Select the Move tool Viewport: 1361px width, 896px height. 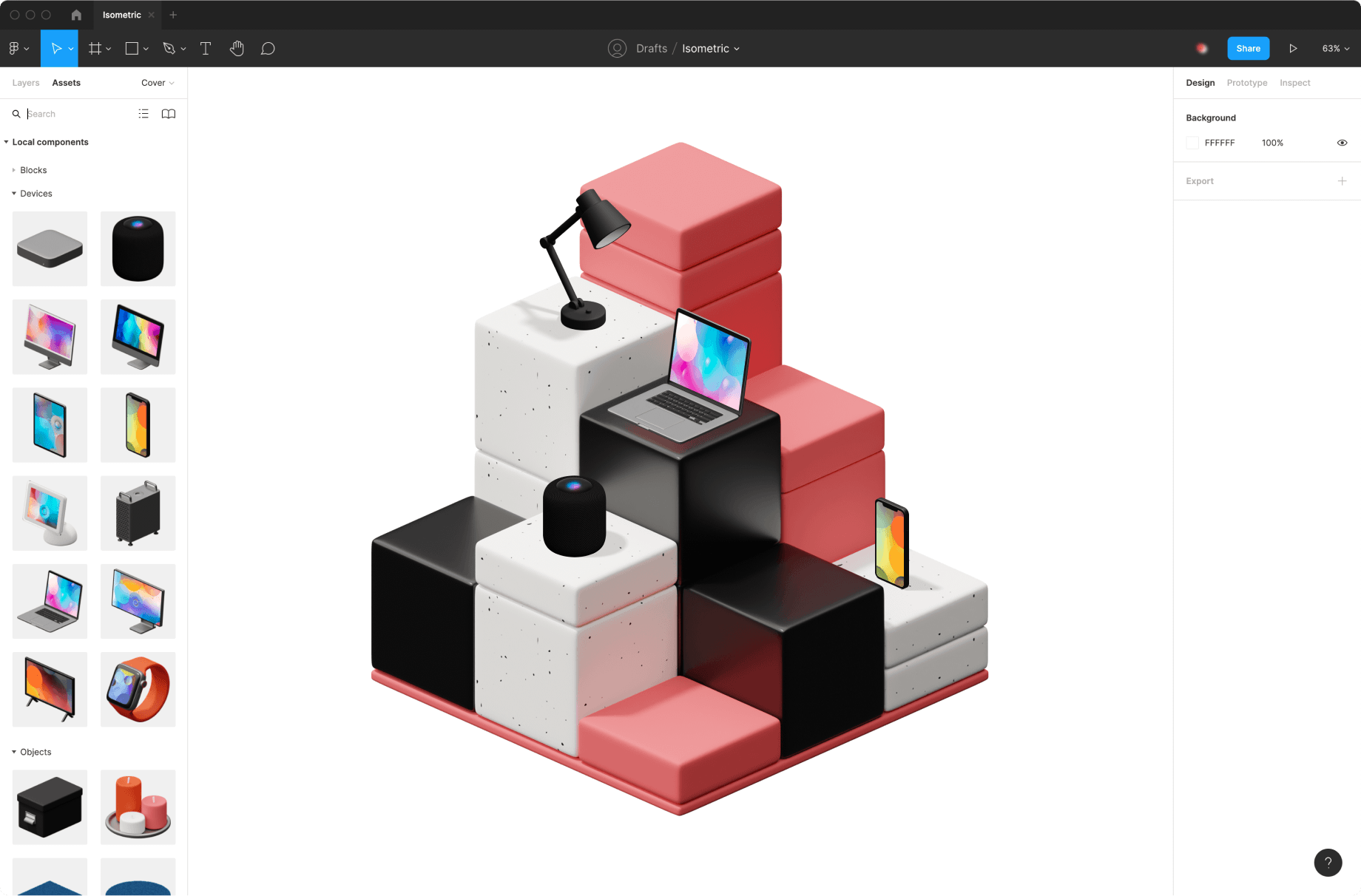pos(56,49)
